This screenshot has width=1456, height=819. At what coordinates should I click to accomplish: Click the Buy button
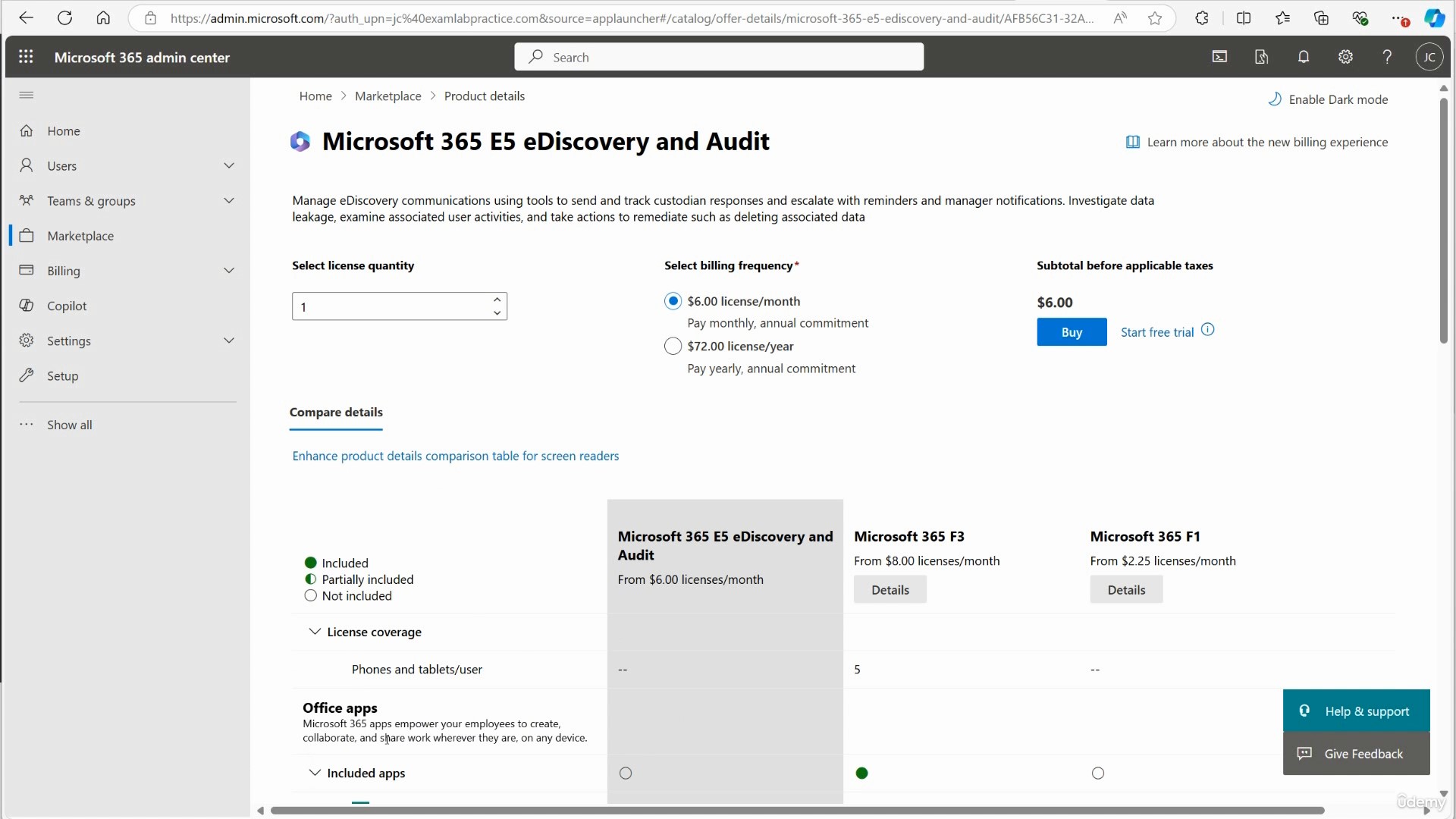point(1072,332)
